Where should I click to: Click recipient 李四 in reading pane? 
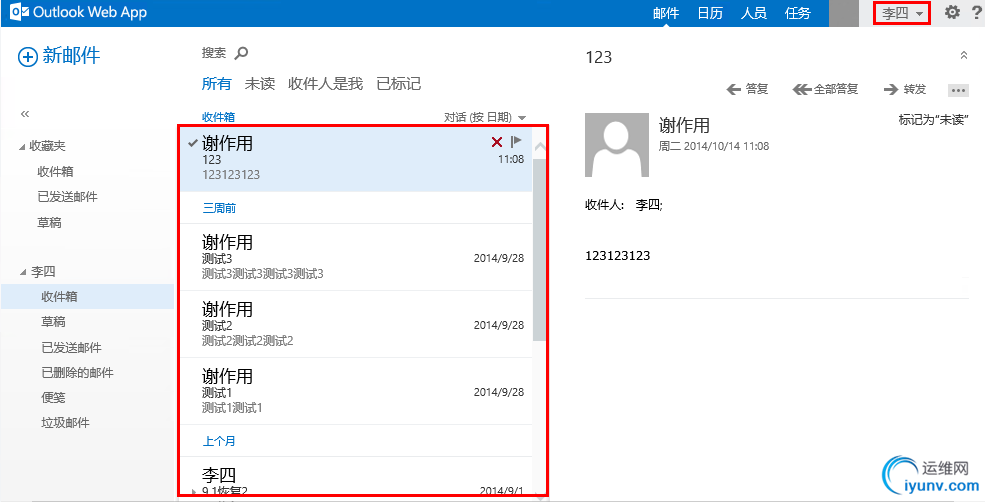[x=649, y=205]
